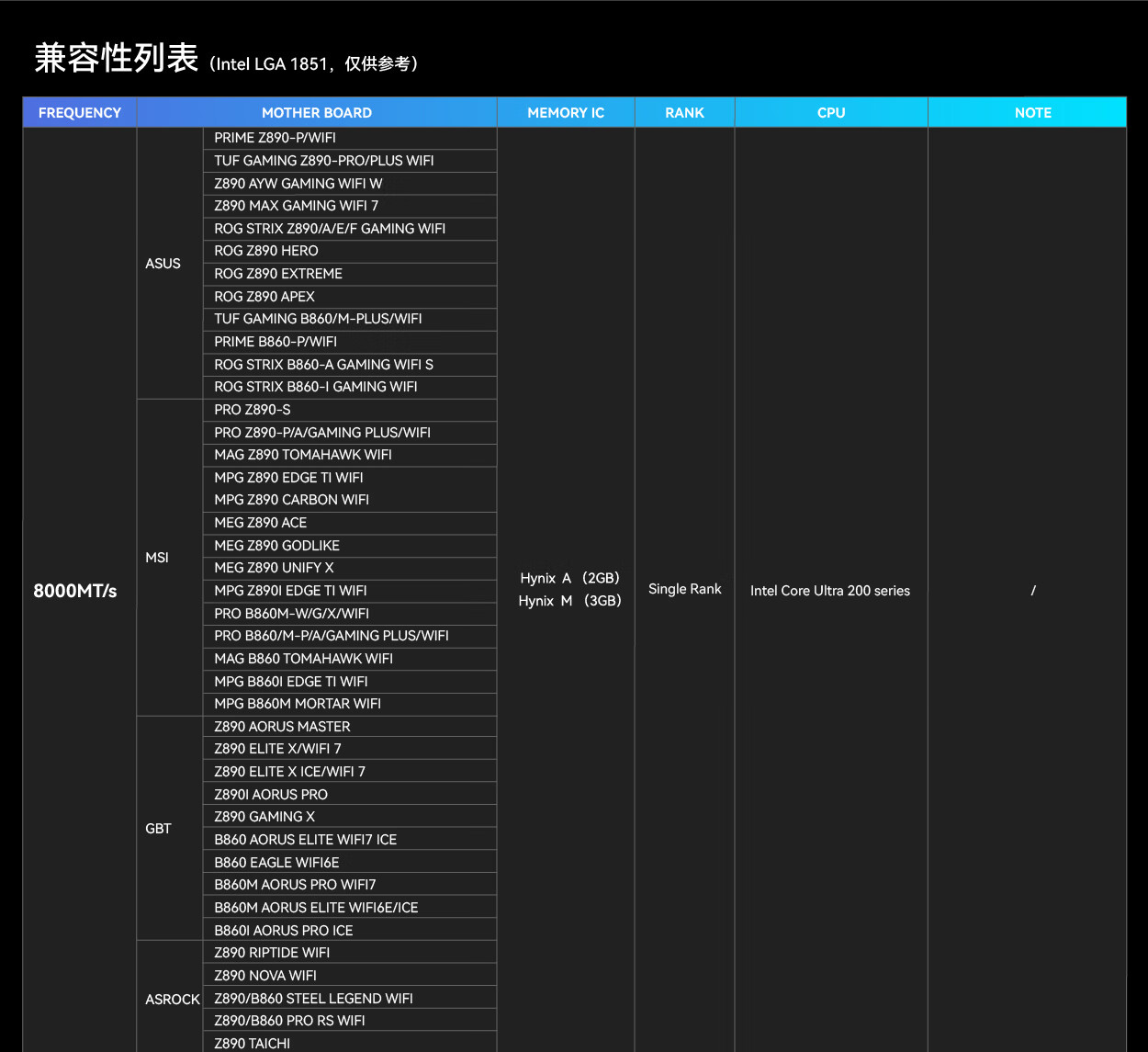
Task: Select Z890 ELITE X ICE/WIFI 7 row
Action: (350, 772)
